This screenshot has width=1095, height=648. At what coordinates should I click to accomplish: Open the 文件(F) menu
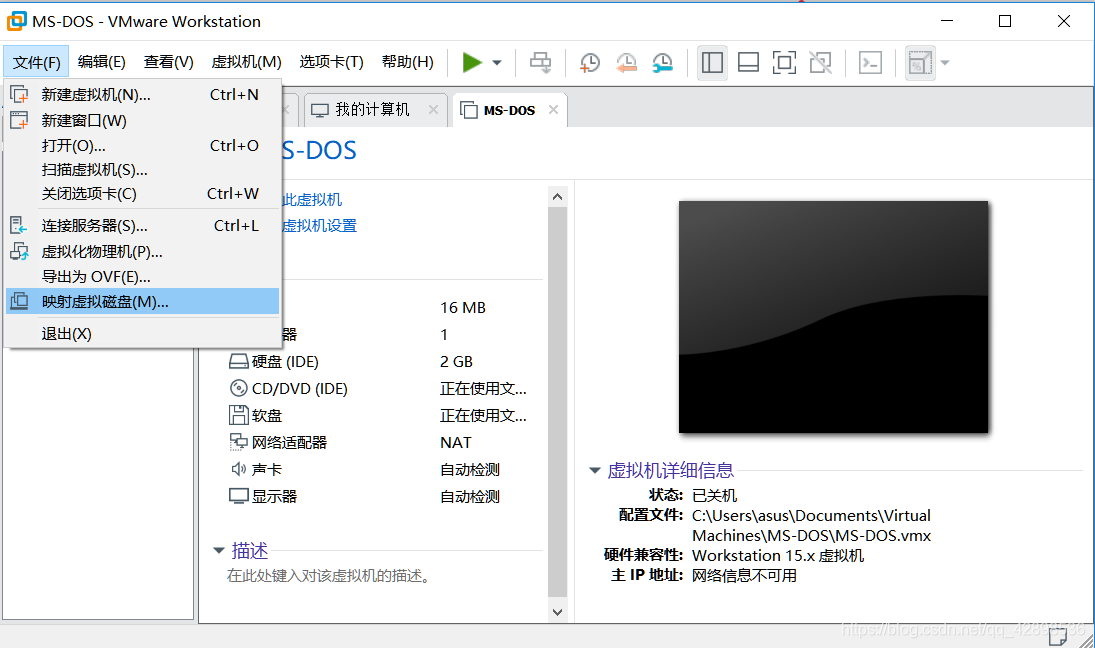[36, 62]
